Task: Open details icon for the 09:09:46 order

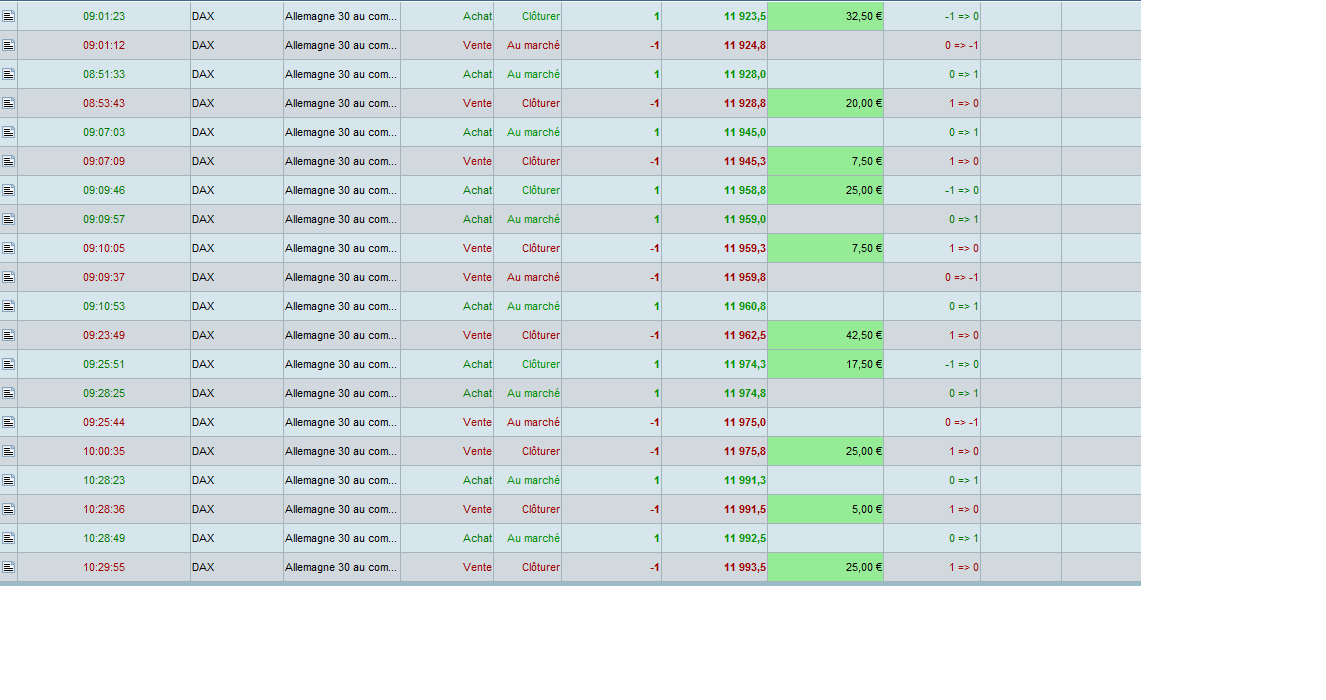Action: 8,190
